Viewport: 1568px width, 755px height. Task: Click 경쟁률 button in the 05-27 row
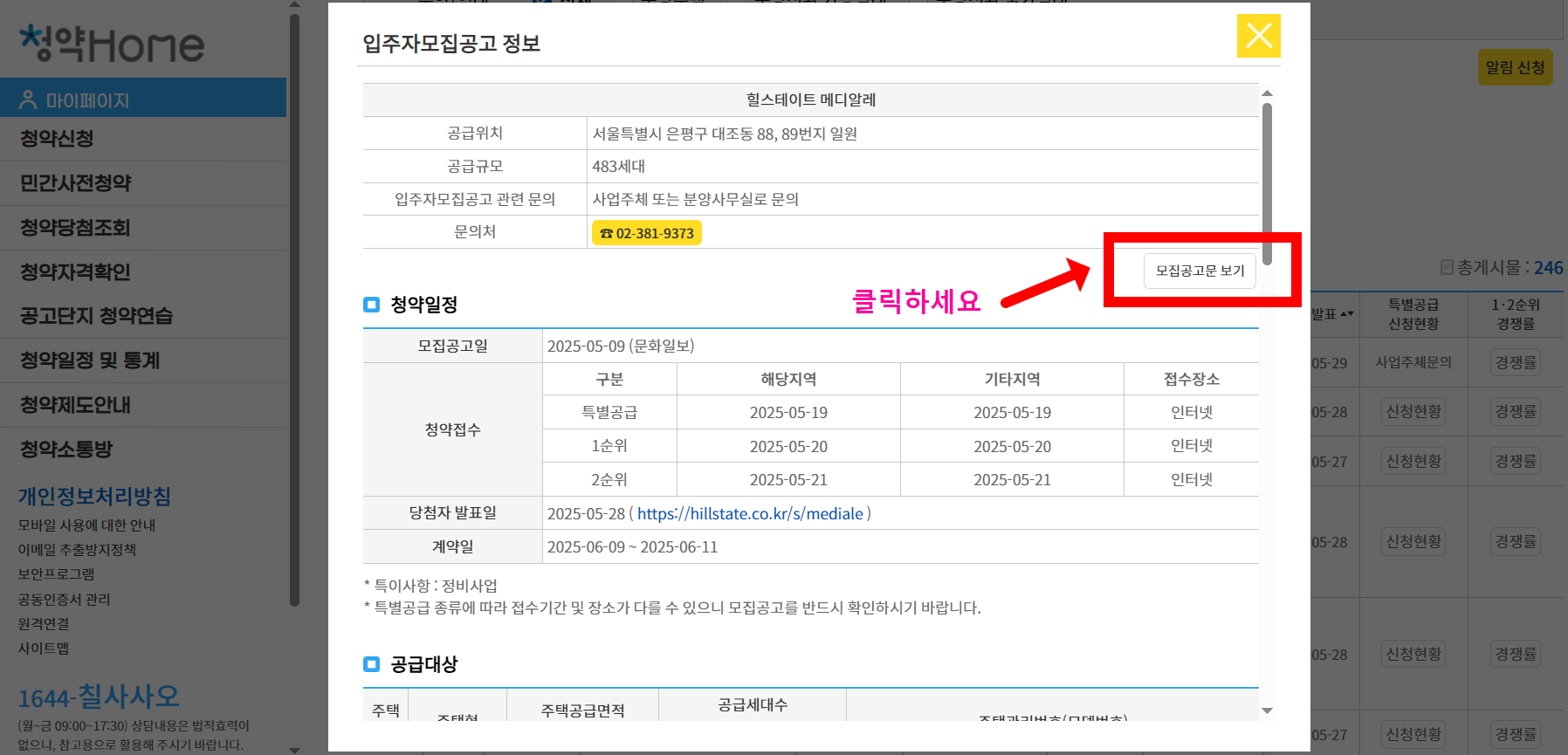(x=1515, y=461)
